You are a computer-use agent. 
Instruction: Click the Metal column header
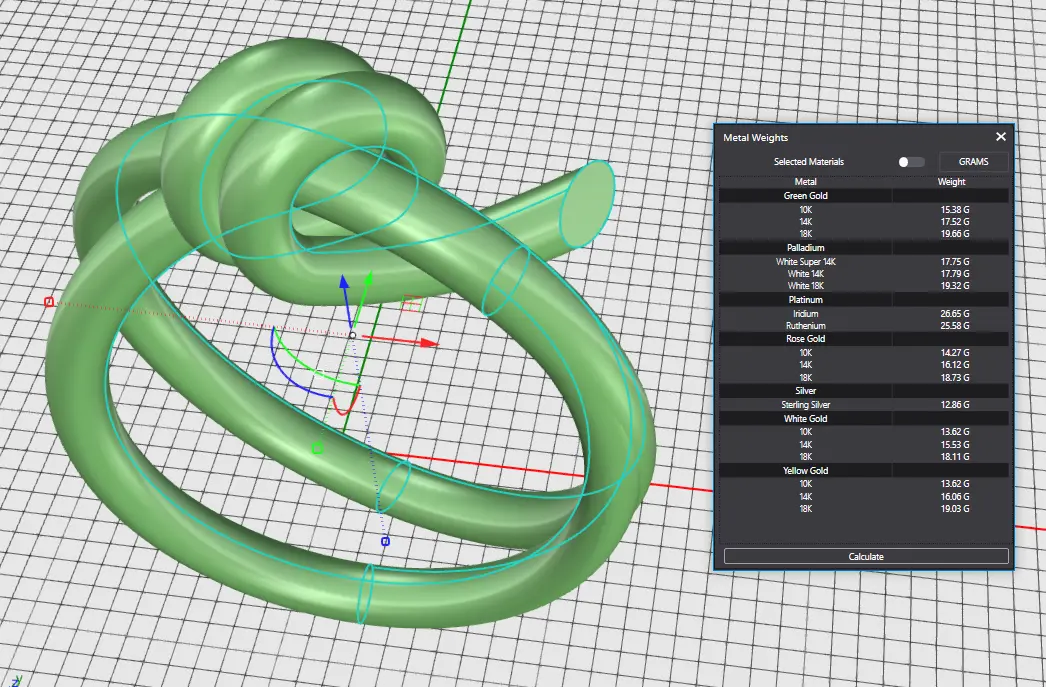point(805,182)
